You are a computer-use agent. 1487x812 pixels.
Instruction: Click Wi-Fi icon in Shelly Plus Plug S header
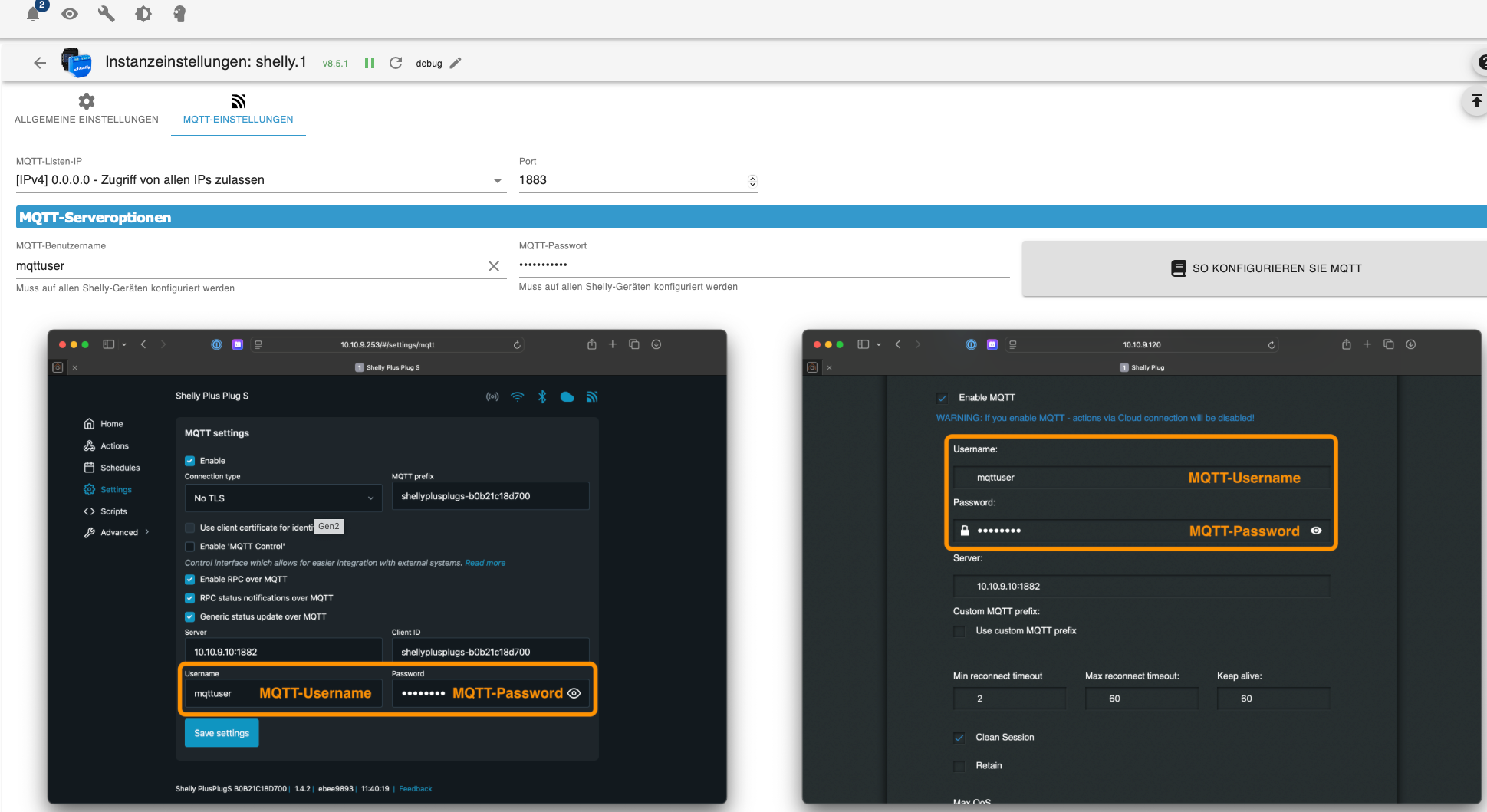pos(518,397)
